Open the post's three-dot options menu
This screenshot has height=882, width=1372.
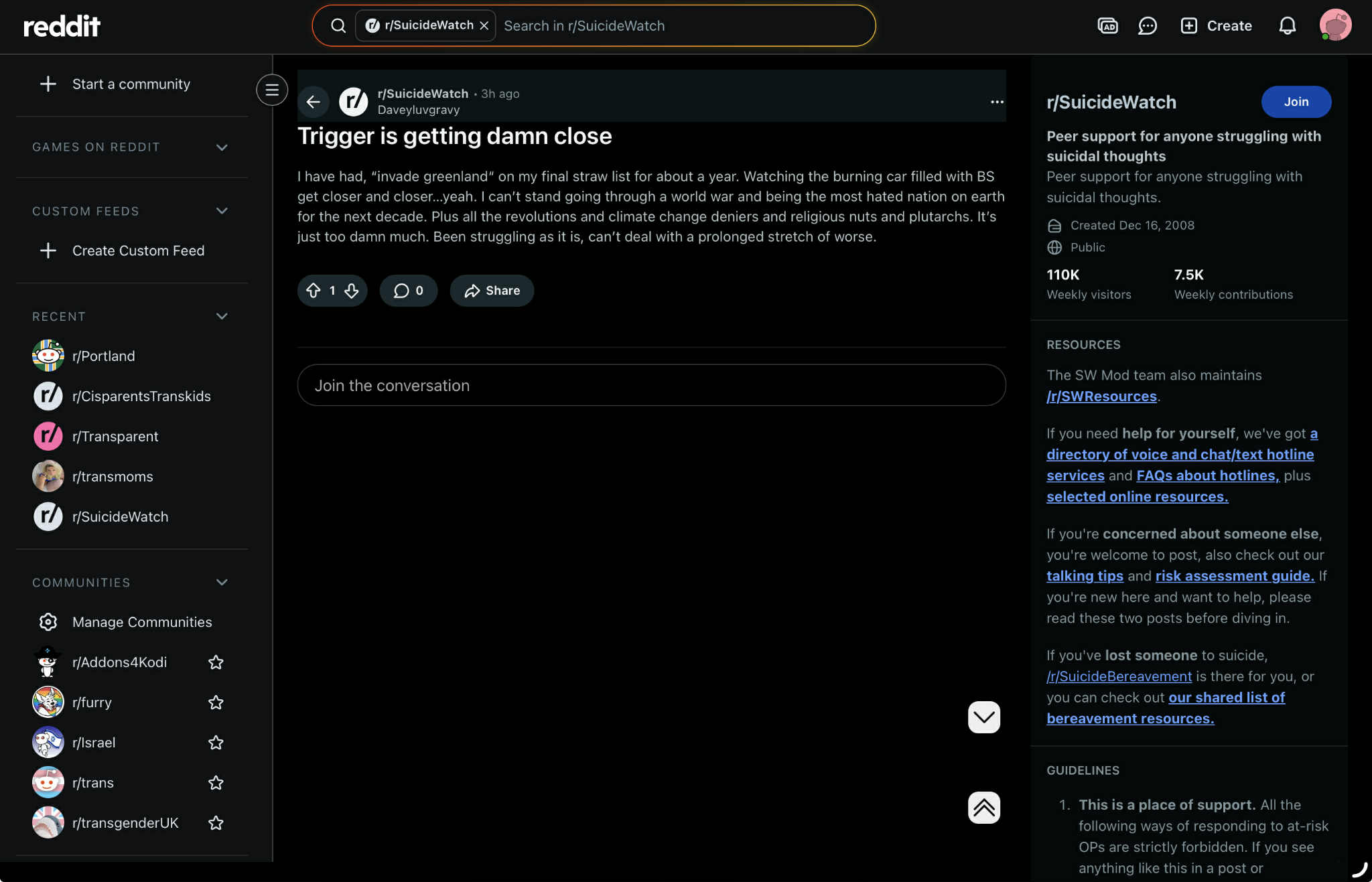996,102
